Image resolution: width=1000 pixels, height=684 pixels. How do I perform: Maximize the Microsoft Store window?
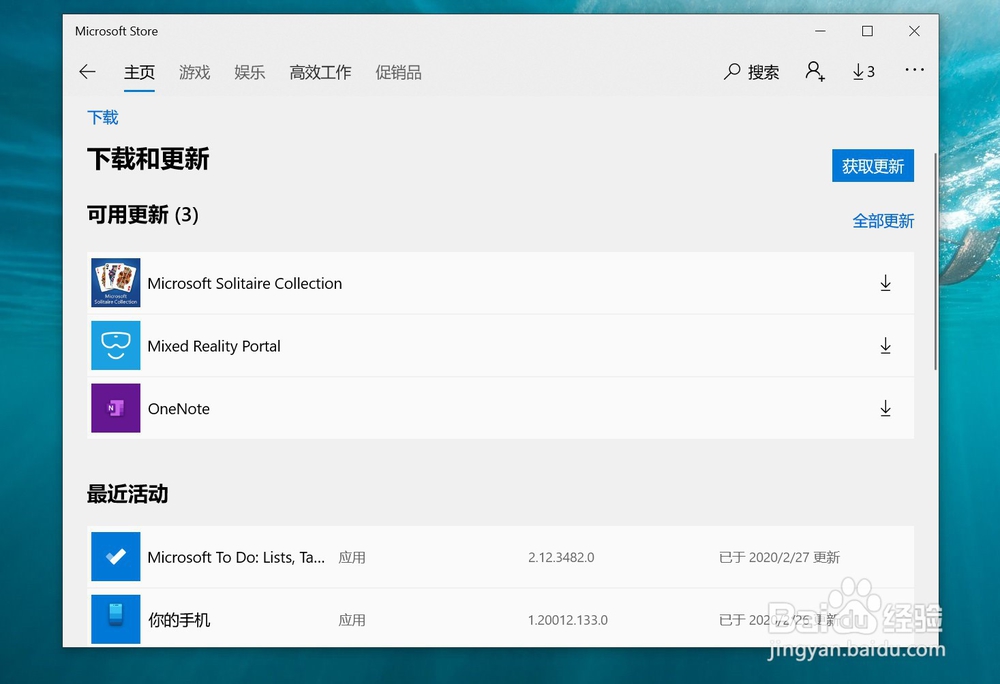(867, 31)
